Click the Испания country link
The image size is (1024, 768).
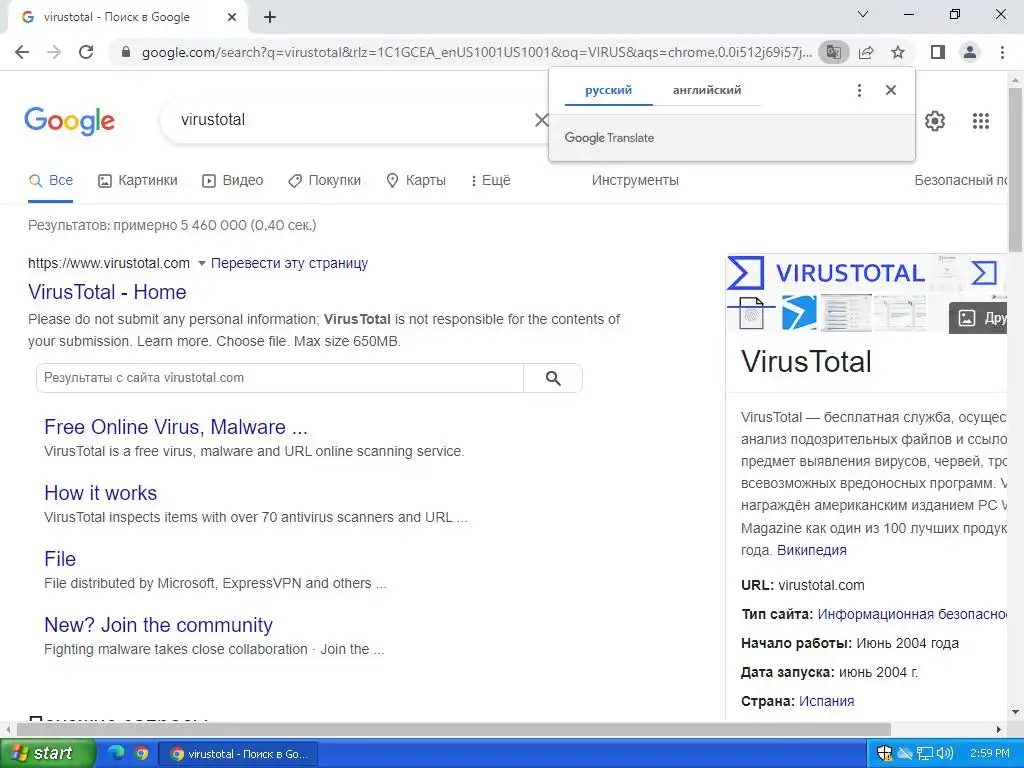pos(826,701)
